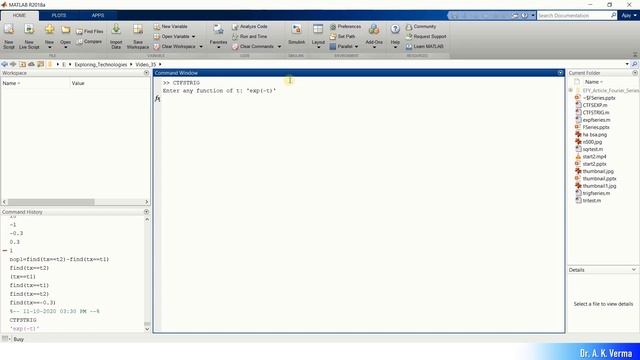Click Save Workspace

pyautogui.click(x=138, y=36)
